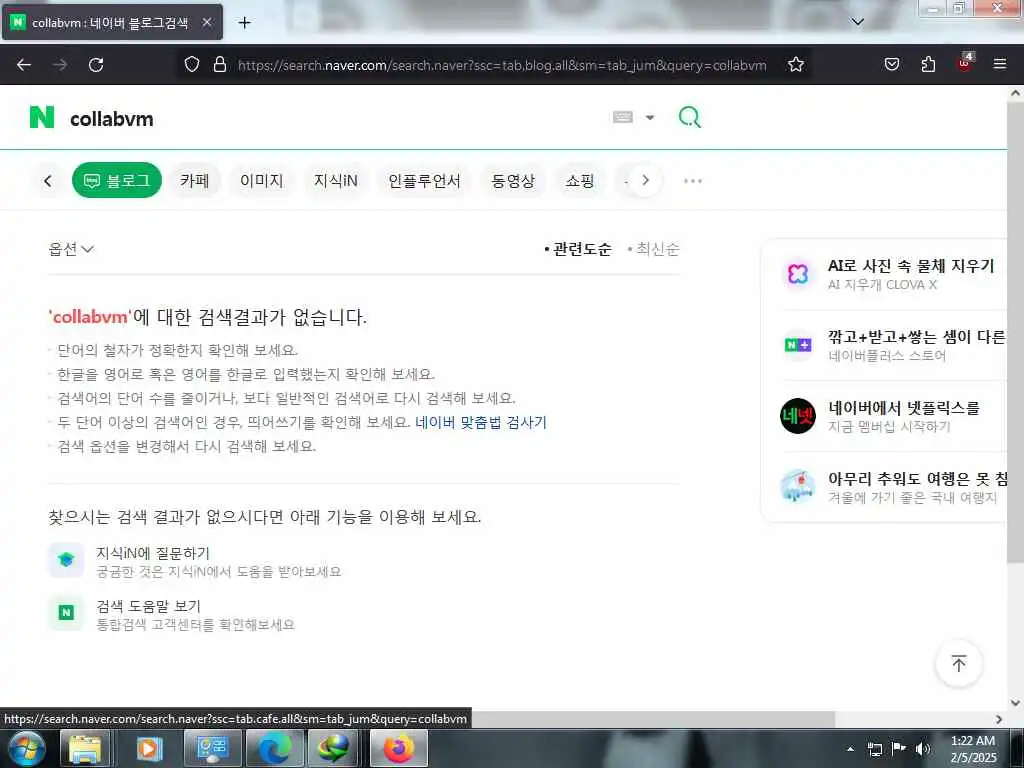Open a new tab with plus button
1024x768 pixels.
pyautogui.click(x=244, y=23)
